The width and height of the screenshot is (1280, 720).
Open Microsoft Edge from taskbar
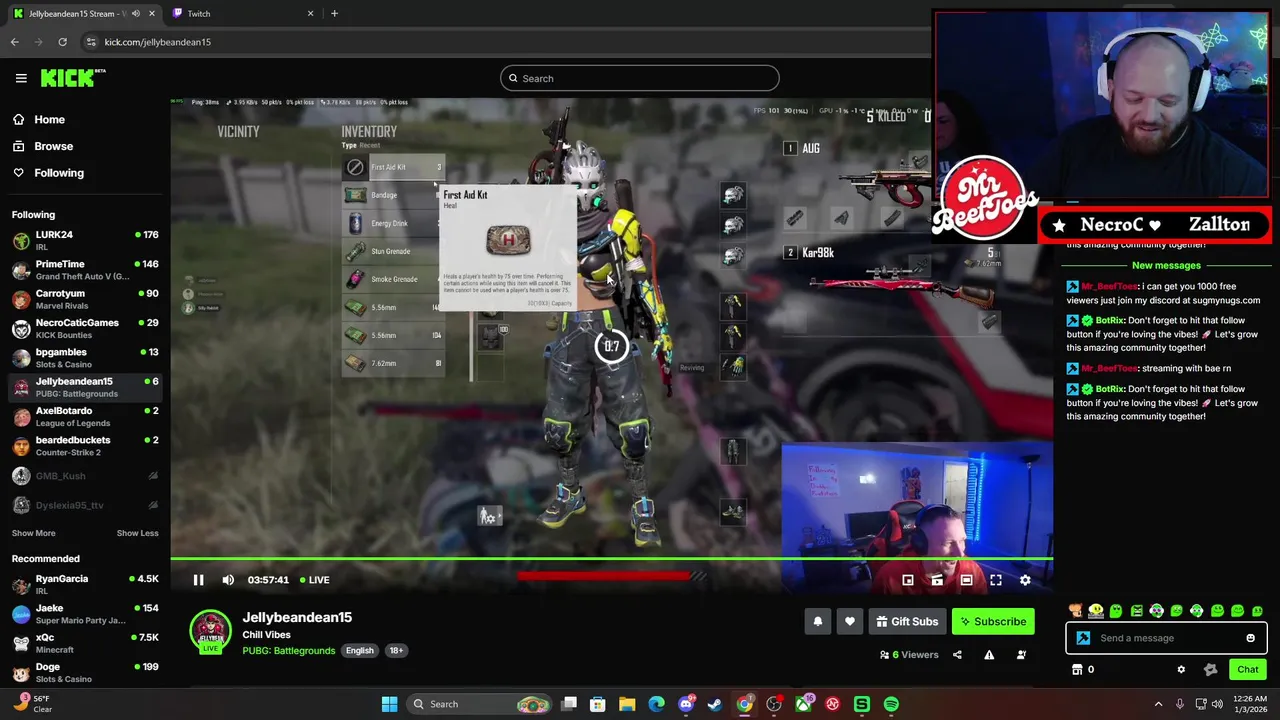tap(656, 704)
